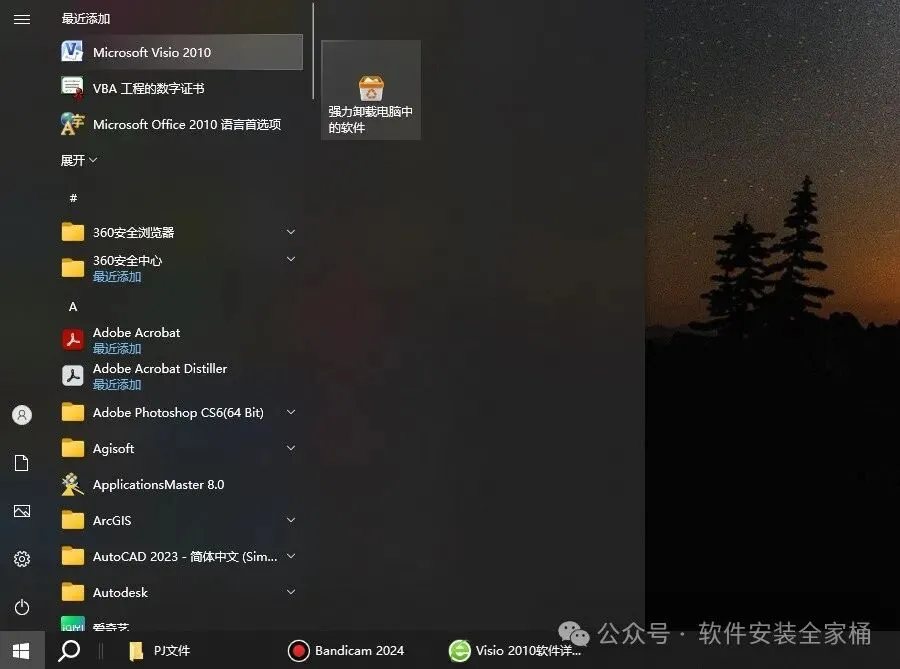Open the 360安全浏览器 folder icon
This screenshot has width=900, height=669.
(x=73, y=232)
